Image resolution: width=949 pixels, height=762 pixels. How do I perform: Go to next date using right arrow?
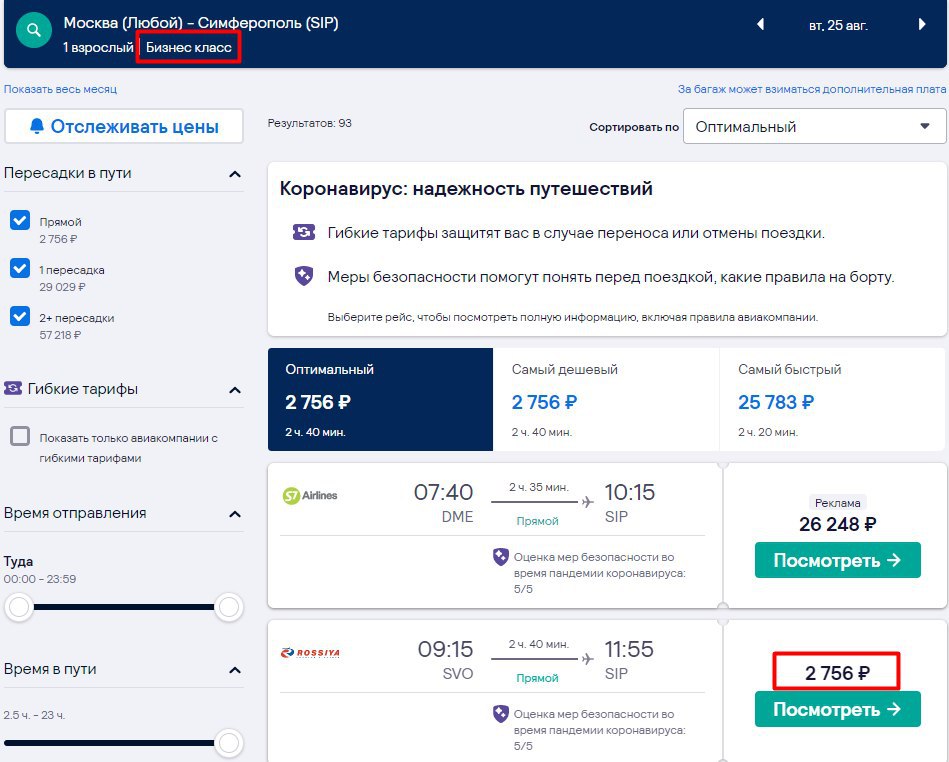(x=921, y=25)
